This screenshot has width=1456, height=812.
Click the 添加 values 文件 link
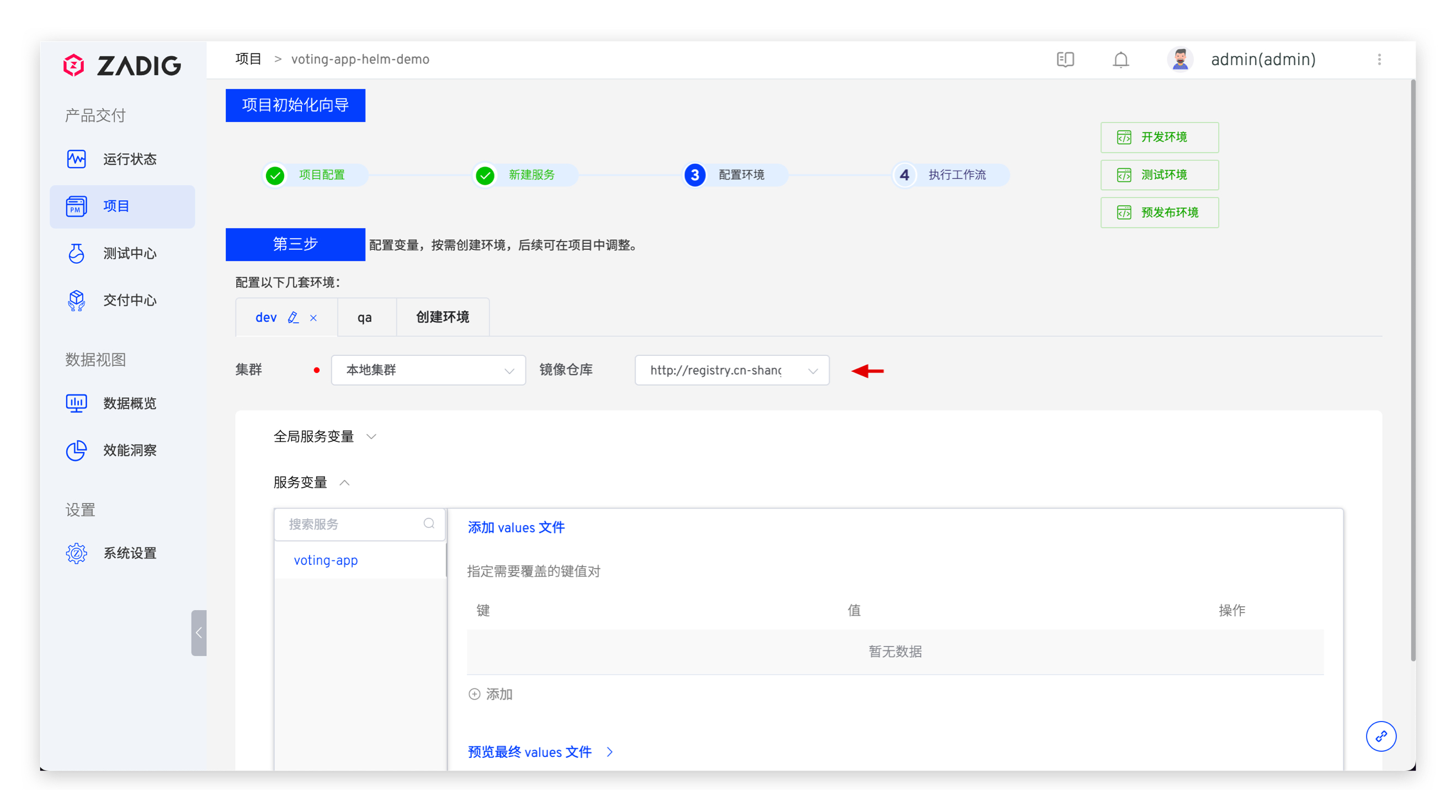tap(516, 527)
